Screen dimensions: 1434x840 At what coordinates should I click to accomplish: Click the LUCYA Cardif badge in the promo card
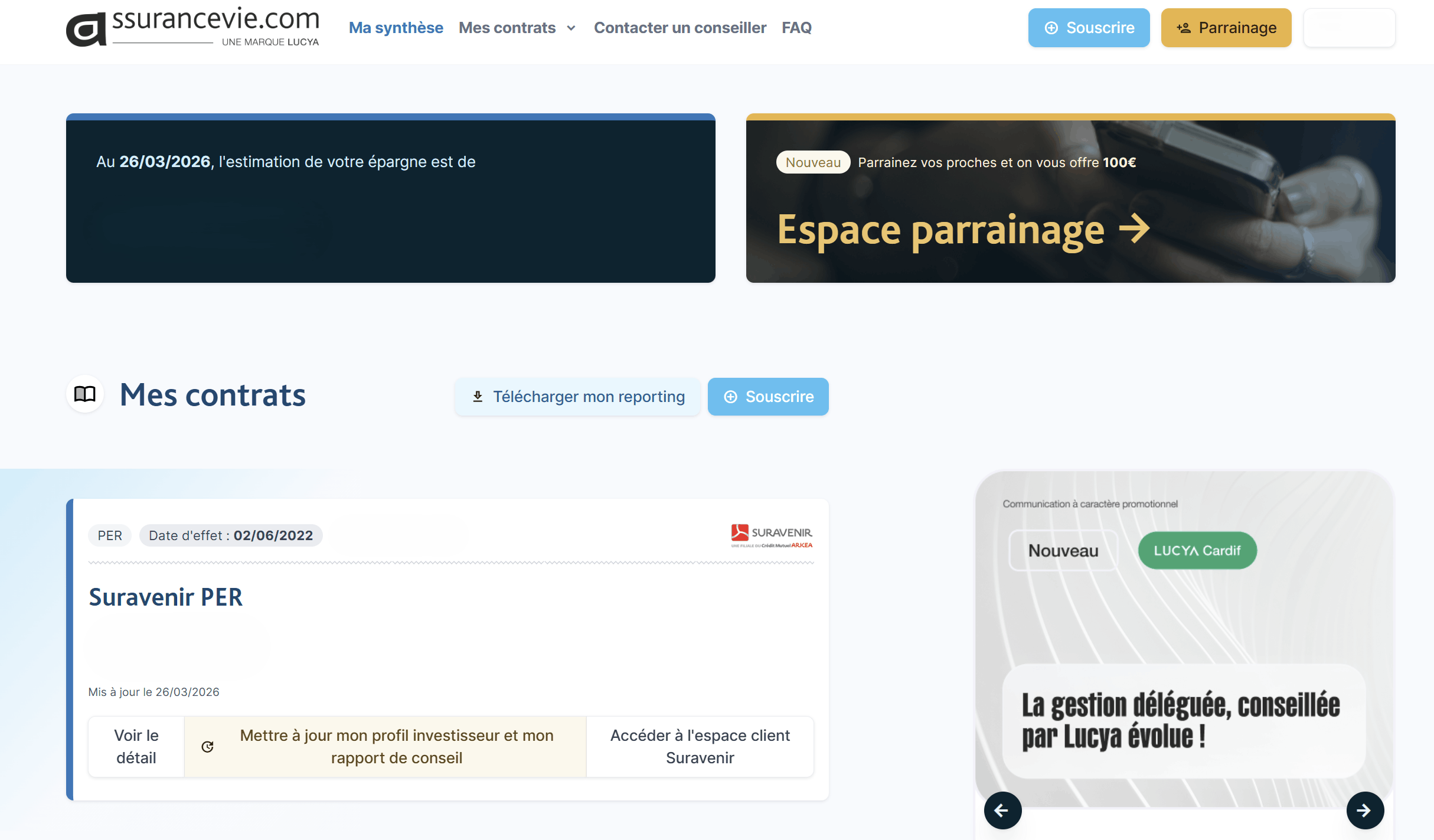[x=1197, y=550]
